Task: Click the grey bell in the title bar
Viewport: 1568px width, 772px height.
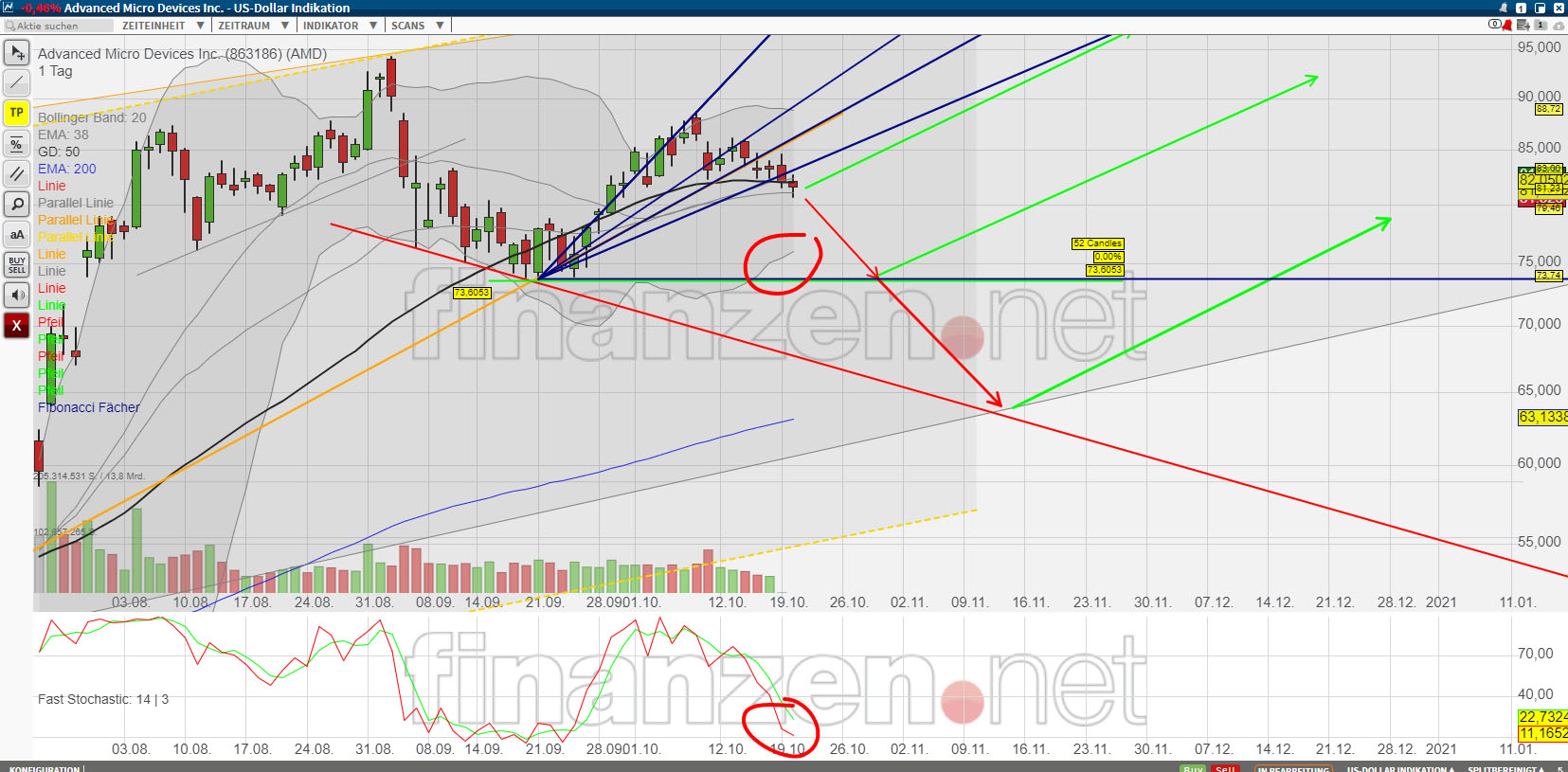Action: point(1504,8)
